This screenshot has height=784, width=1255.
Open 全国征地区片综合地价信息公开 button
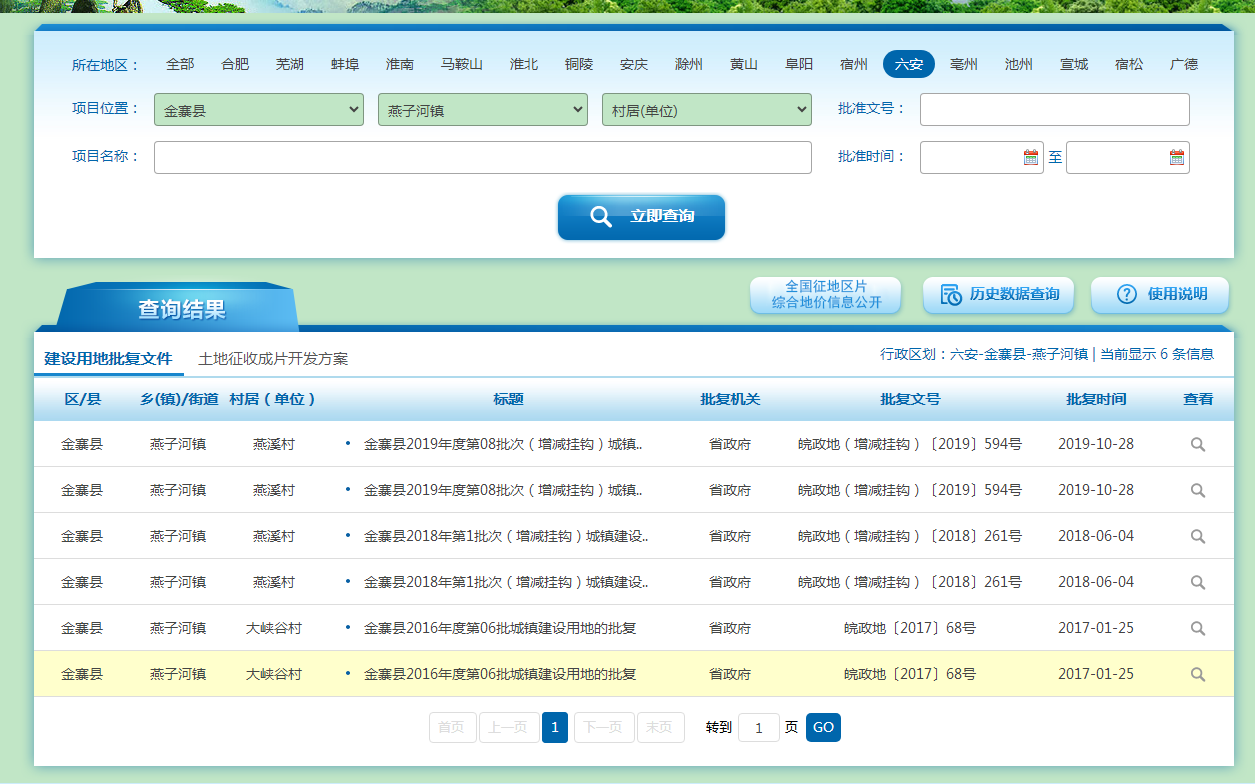pos(826,295)
